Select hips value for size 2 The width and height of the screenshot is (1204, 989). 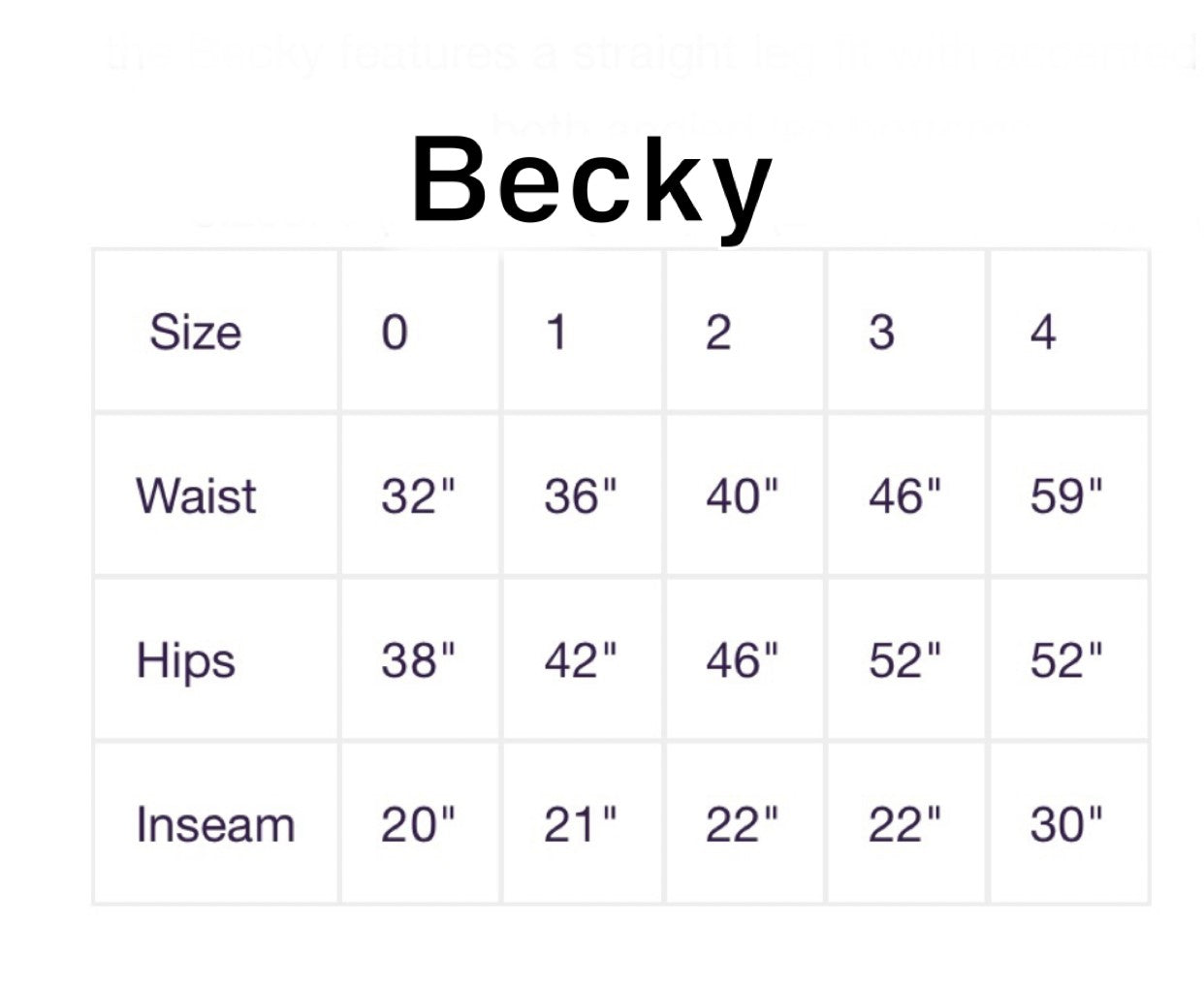[x=742, y=661]
